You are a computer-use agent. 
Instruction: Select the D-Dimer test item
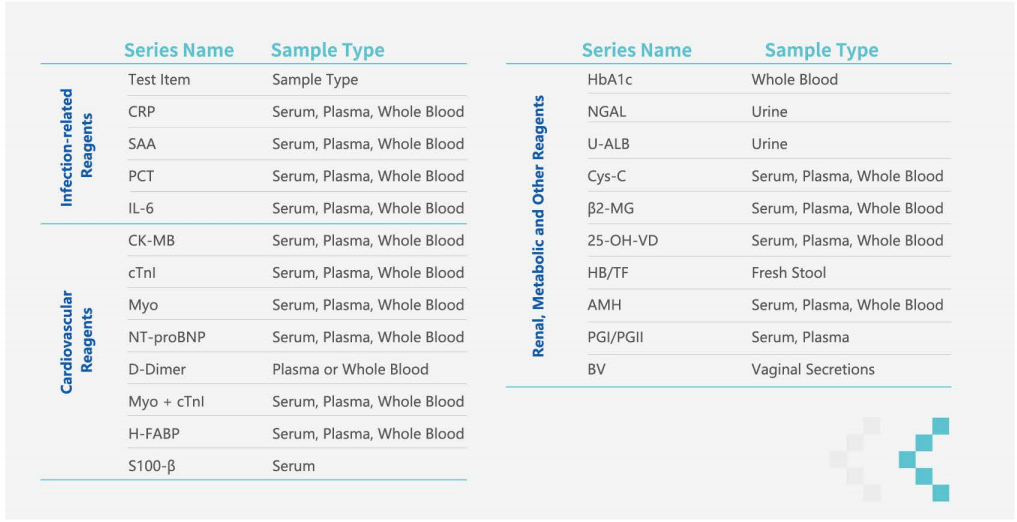click(x=157, y=369)
